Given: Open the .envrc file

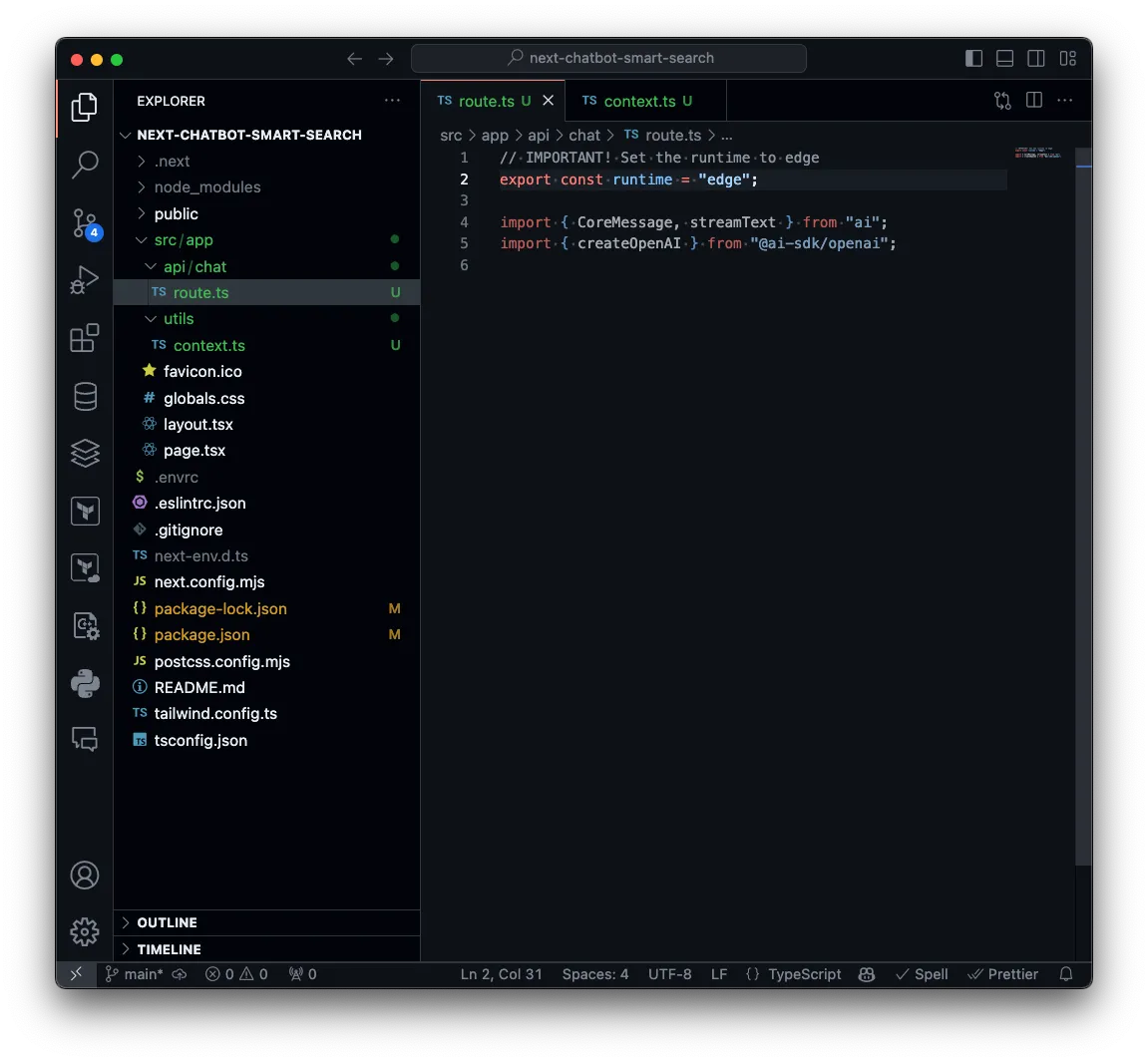Looking at the screenshot, I should [x=267, y=477].
